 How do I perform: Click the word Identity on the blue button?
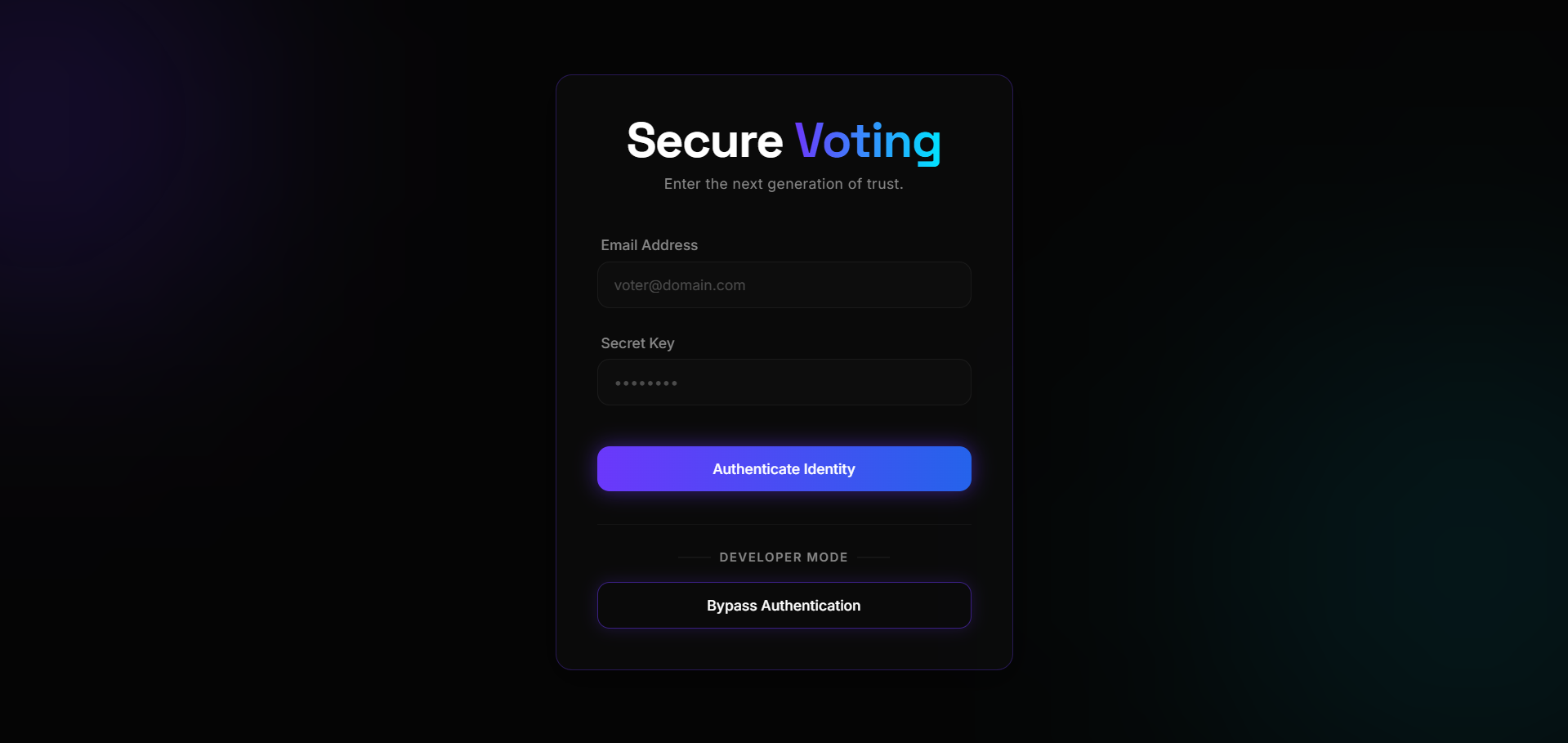point(829,469)
